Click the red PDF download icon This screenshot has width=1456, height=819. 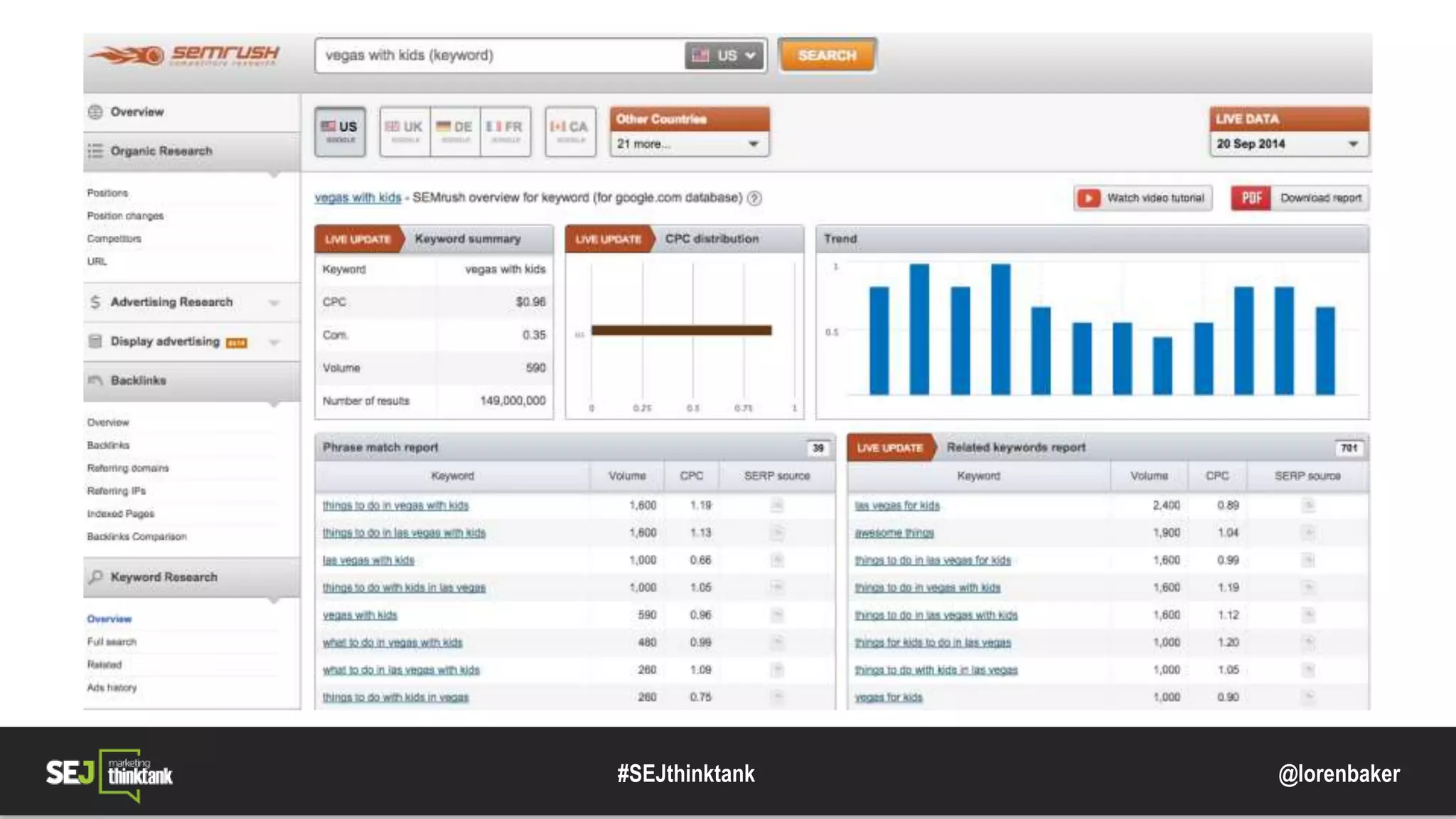click(1251, 198)
